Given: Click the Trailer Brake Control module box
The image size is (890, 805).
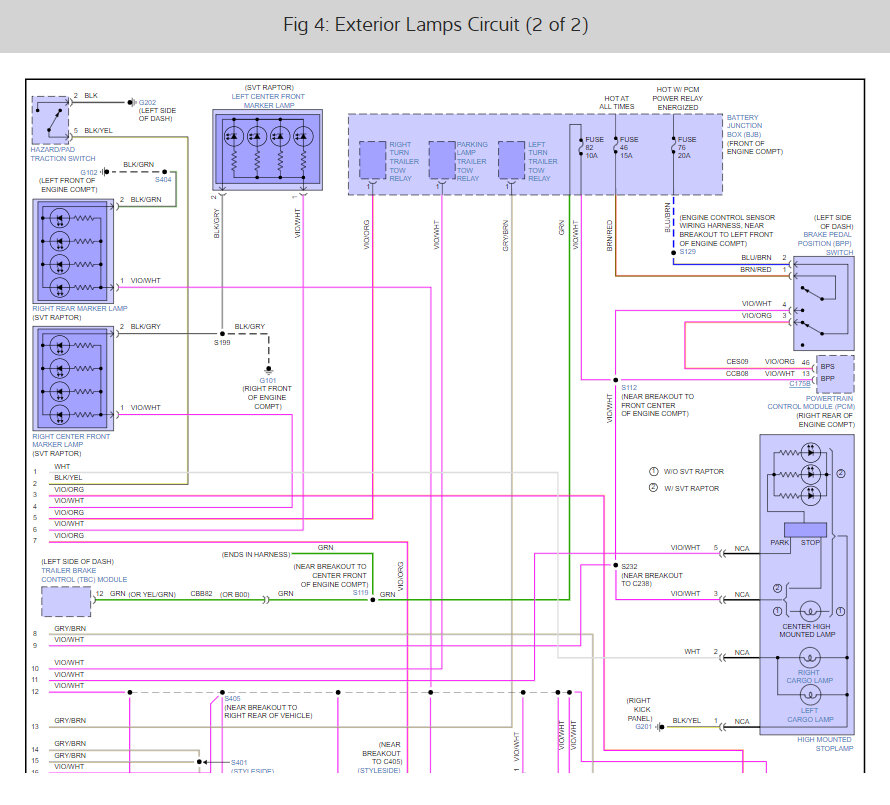Looking at the screenshot, I should [66, 602].
